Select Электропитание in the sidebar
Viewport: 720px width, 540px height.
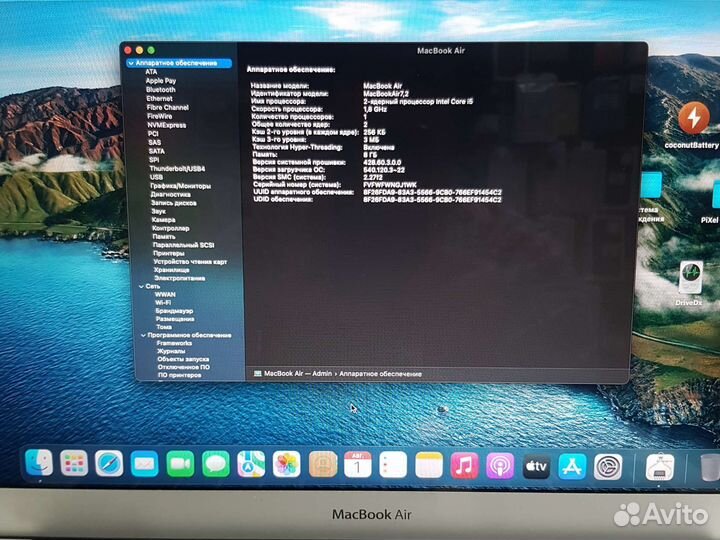click(180, 278)
